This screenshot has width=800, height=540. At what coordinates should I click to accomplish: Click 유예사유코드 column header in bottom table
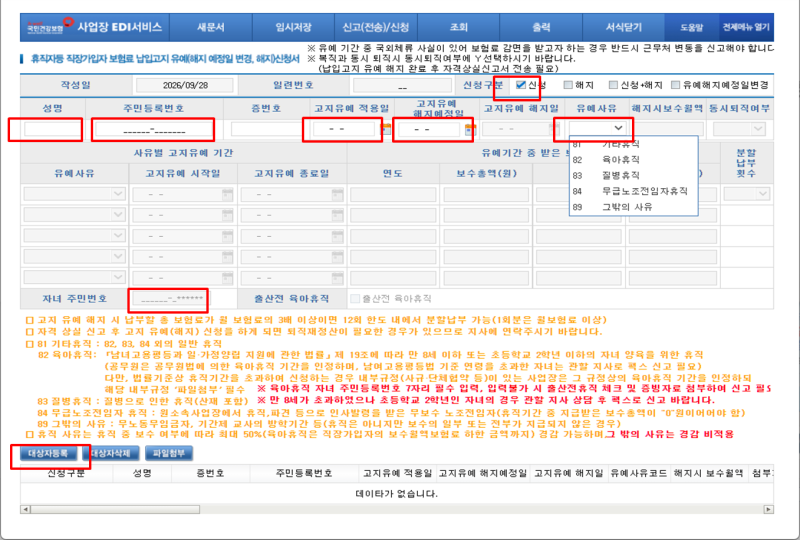pos(638,473)
